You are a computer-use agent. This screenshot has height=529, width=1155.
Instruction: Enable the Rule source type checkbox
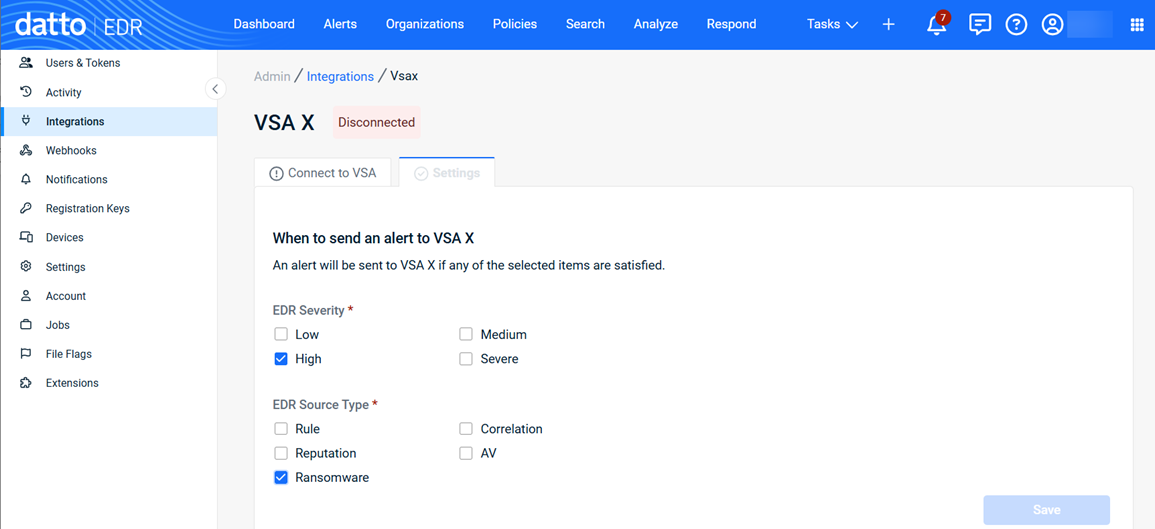point(281,429)
